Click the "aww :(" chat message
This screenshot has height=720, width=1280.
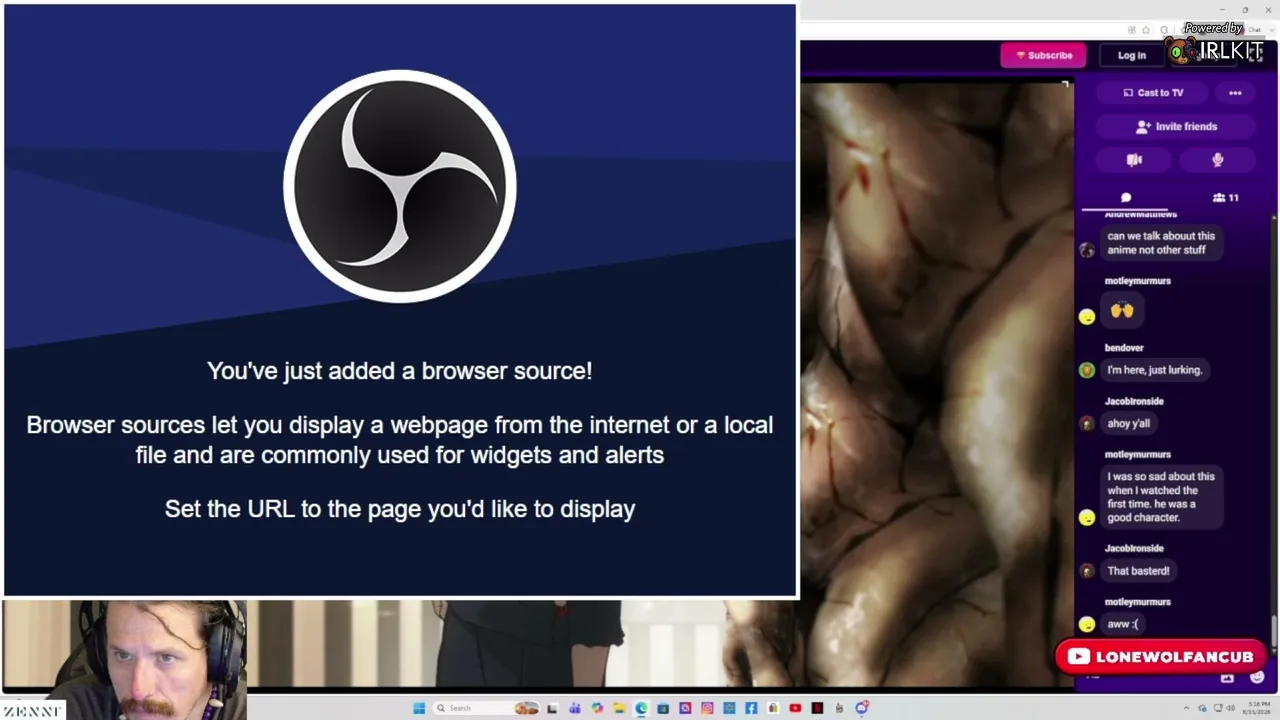pyautogui.click(x=1122, y=624)
